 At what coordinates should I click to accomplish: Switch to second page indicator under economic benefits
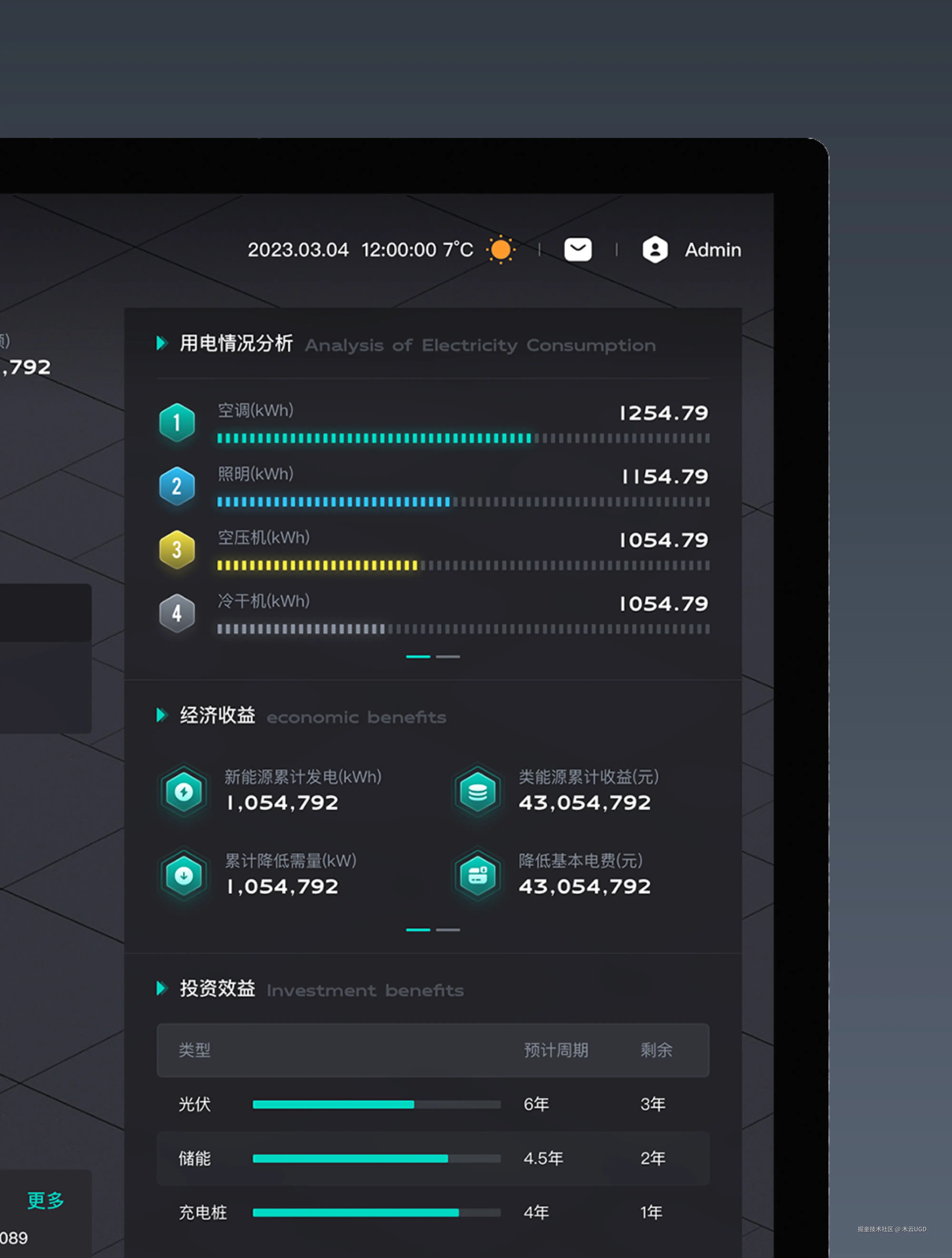448,930
